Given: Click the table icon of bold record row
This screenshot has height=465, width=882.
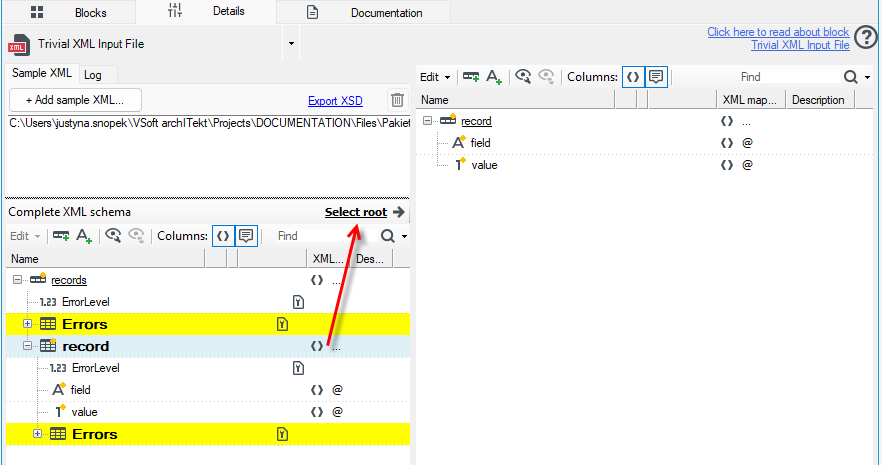Looking at the screenshot, I should tap(48, 345).
